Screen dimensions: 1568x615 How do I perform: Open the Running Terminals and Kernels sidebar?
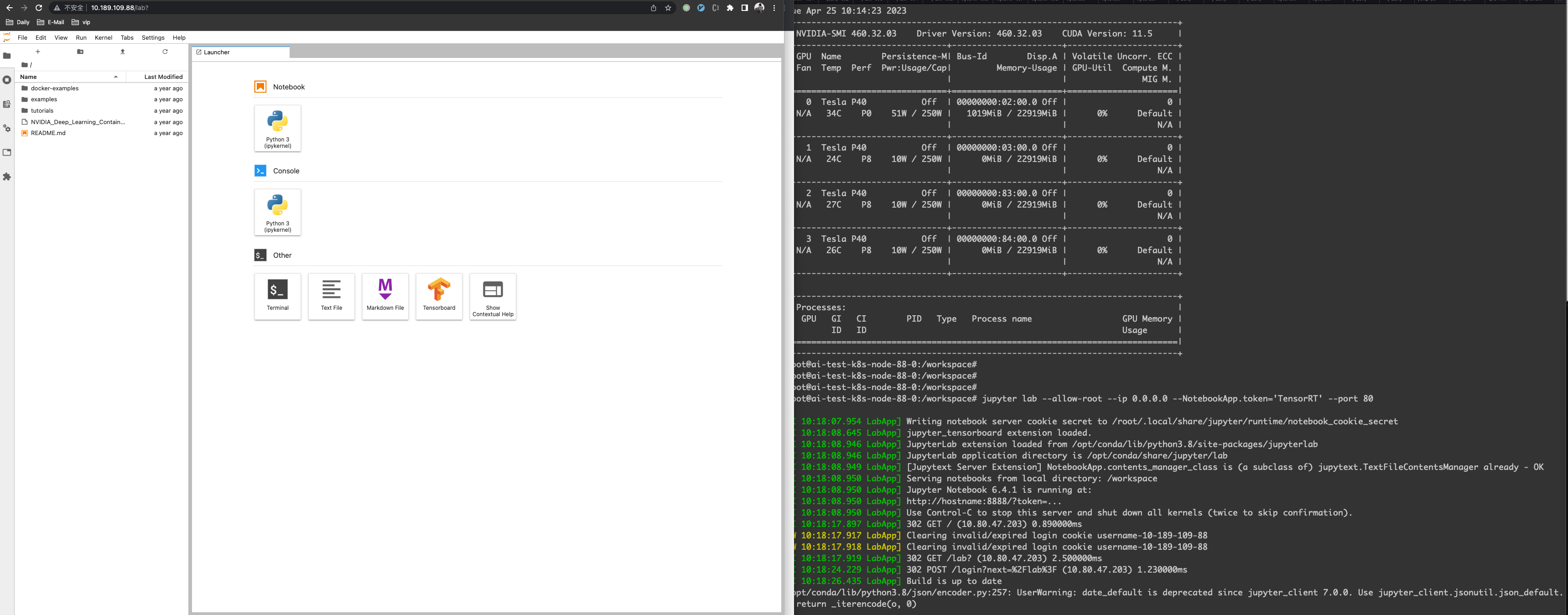coord(7,80)
